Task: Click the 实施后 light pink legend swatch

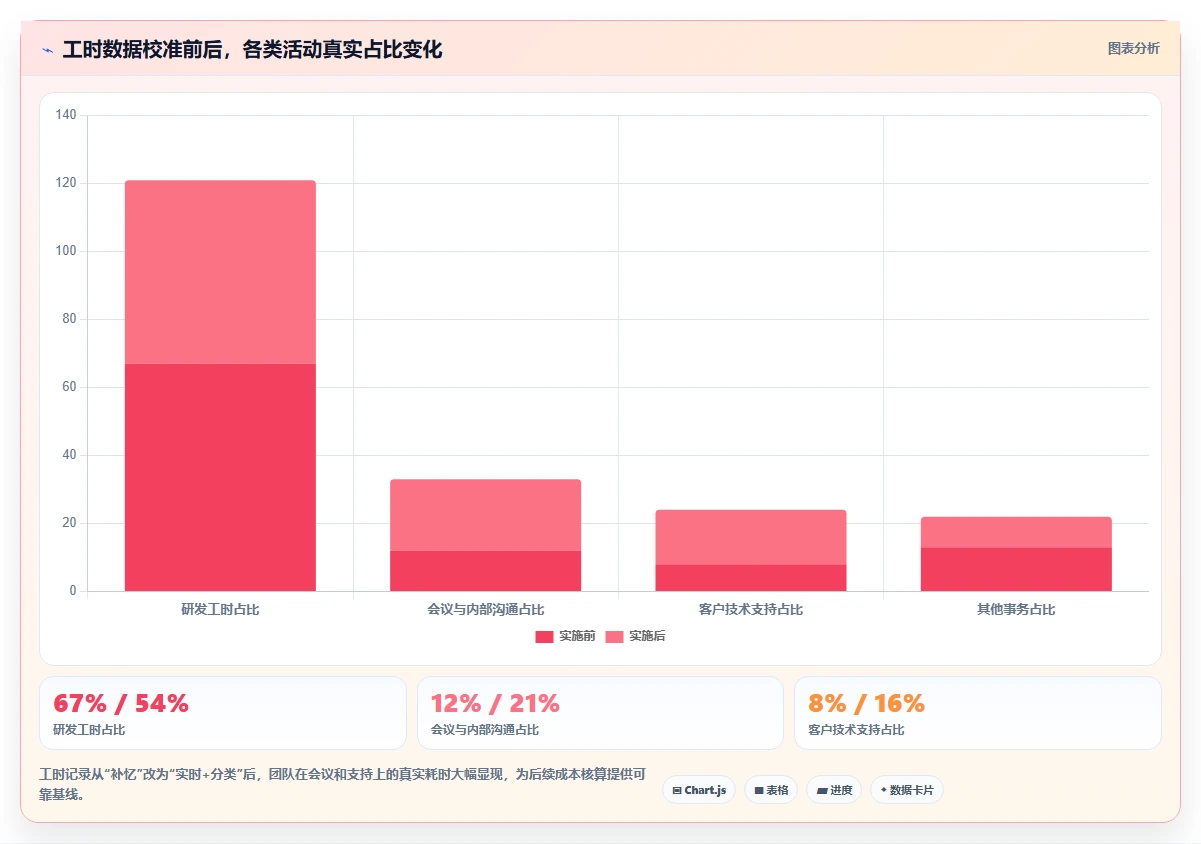Action: pyautogui.click(x=614, y=637)
